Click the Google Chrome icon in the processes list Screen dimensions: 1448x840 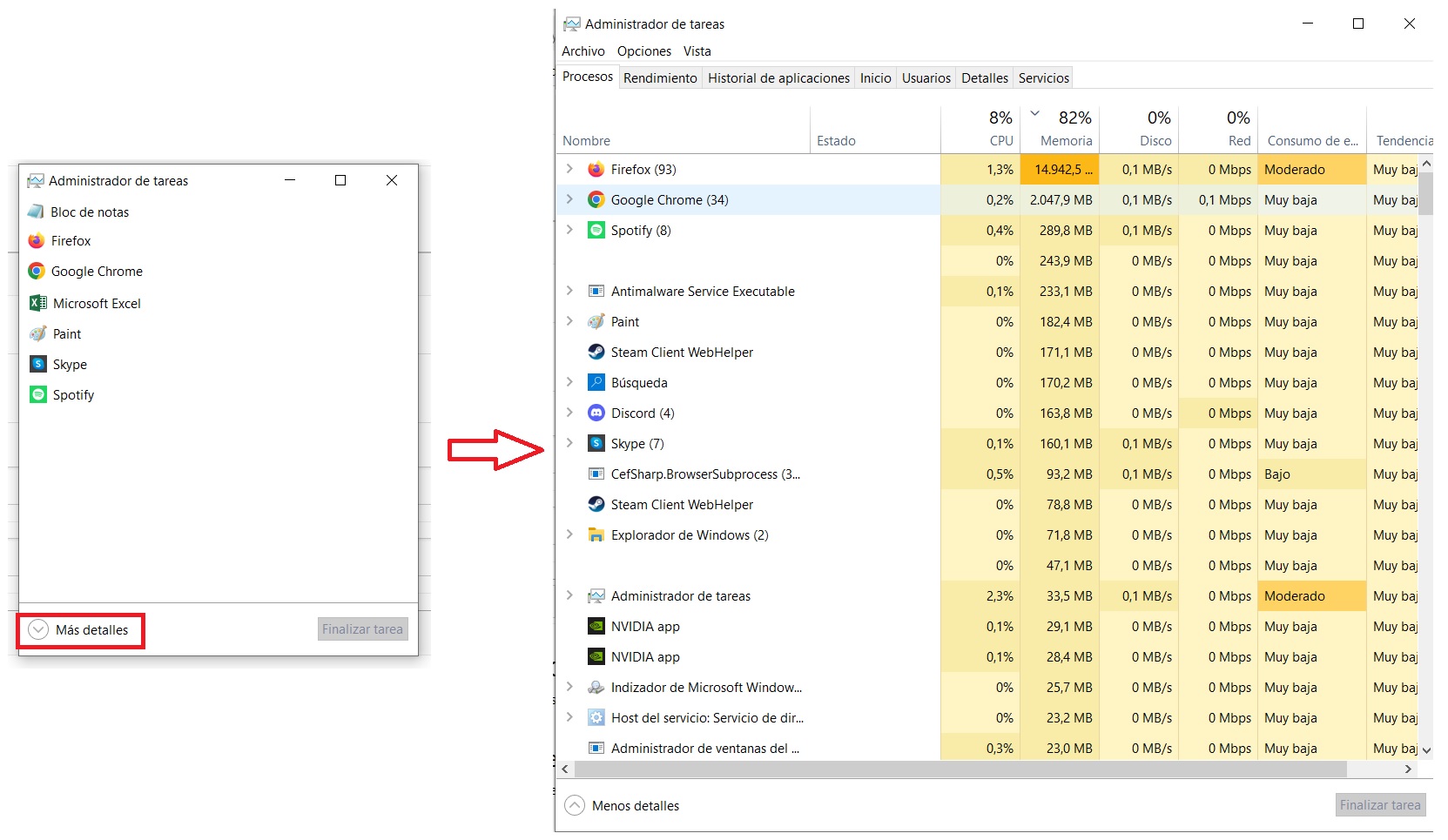coord(596,200)
